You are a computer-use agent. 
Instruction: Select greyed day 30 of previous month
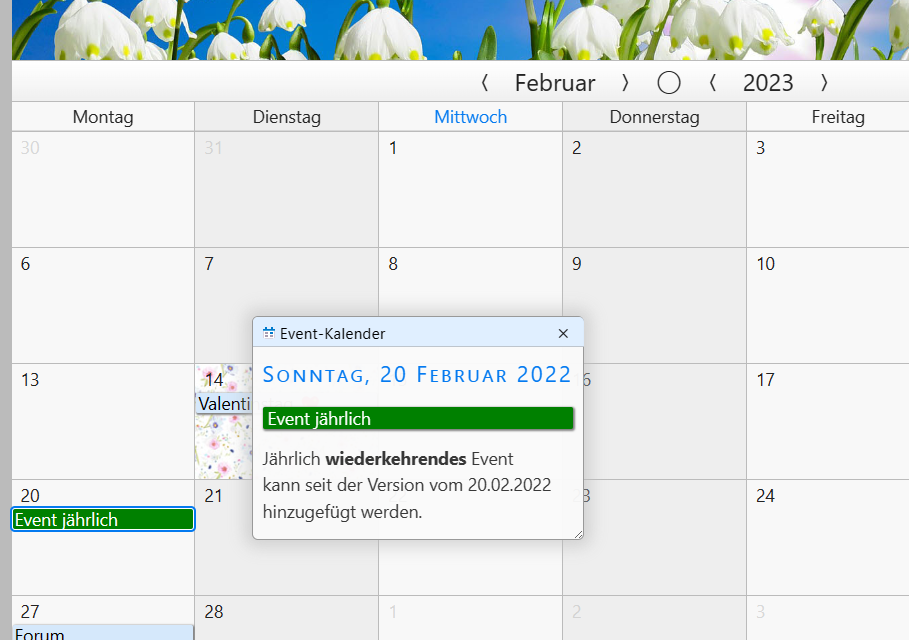click(103, 190)
